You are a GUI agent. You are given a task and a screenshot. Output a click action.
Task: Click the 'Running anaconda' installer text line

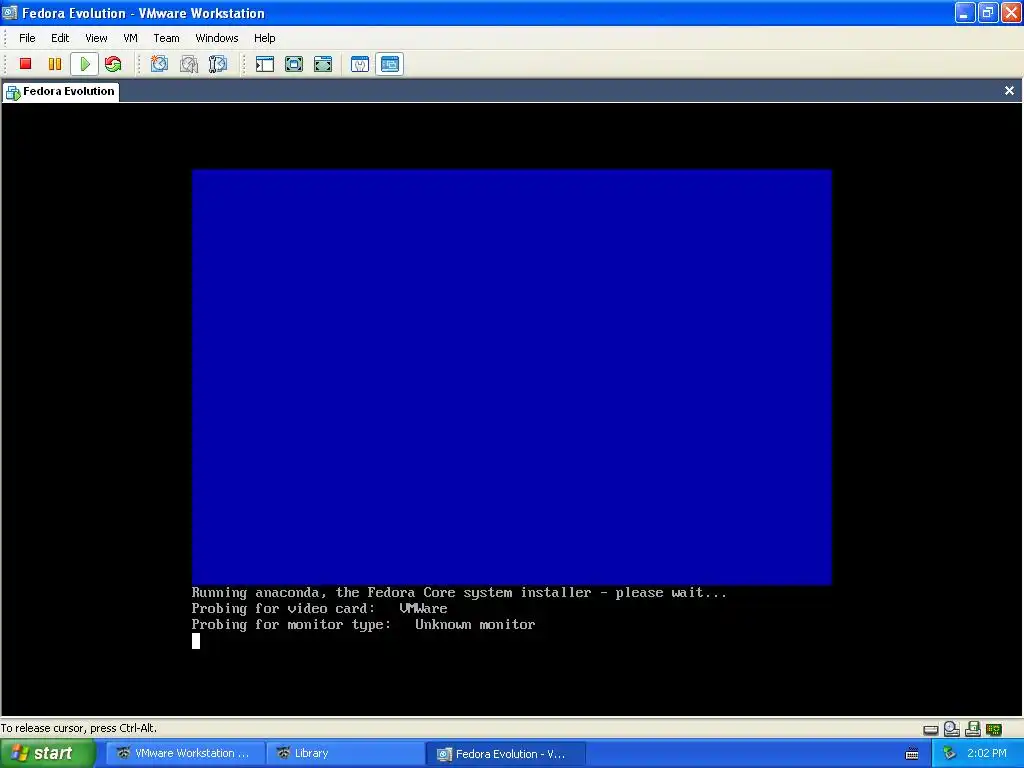458,593
